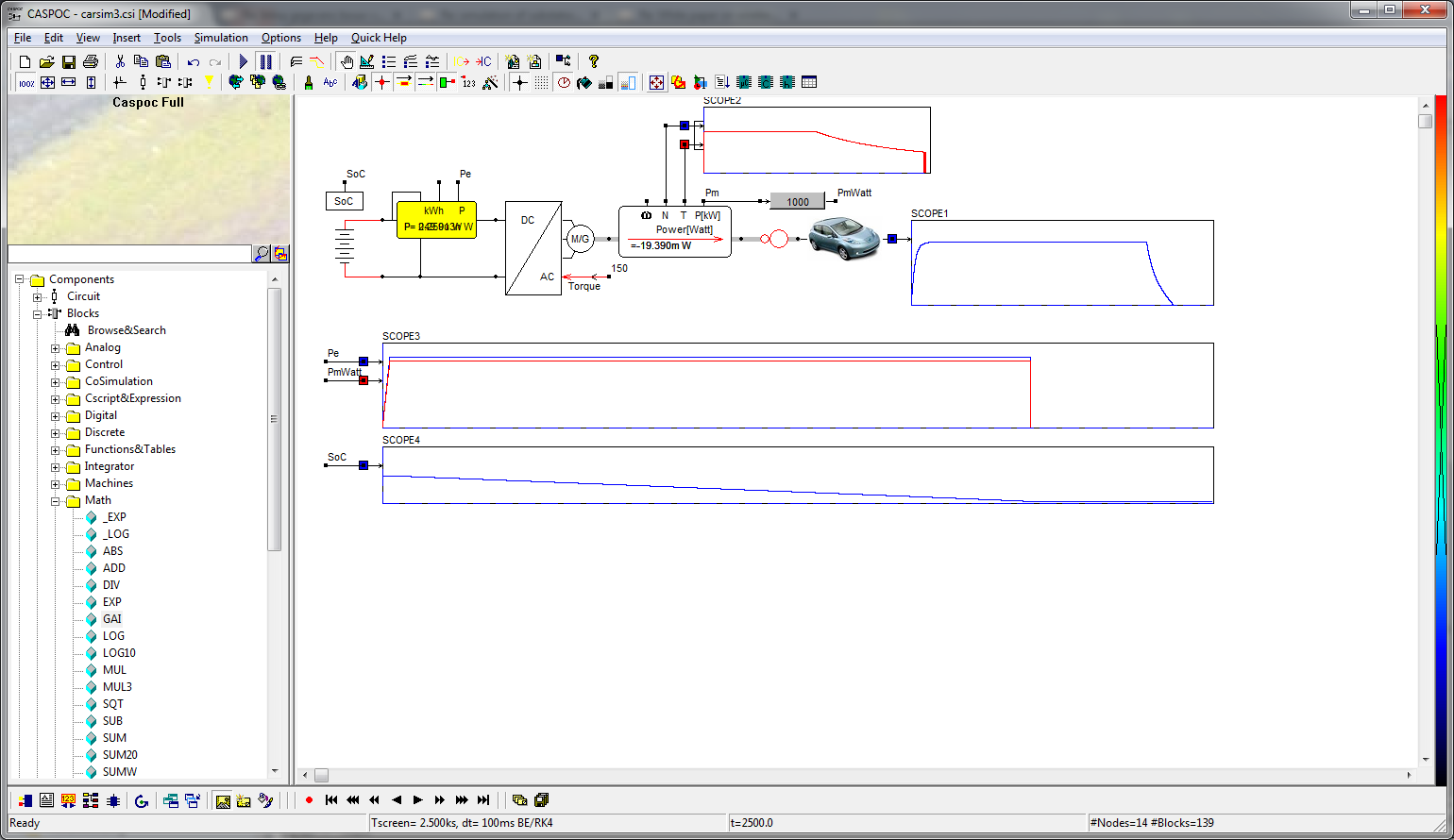
Task: Set zoom to 100% icon
Action: [x=26, y=82]
